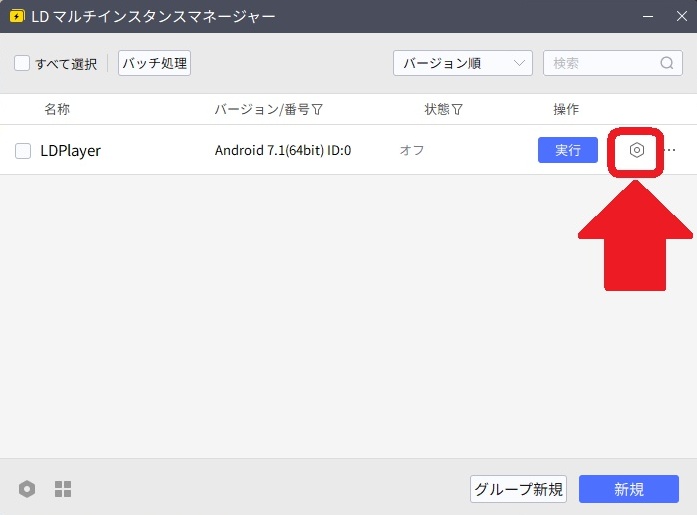Click the グループ新規 button
Image resolution: width=697 pixels, height=515 pixels.
(518, 489)
